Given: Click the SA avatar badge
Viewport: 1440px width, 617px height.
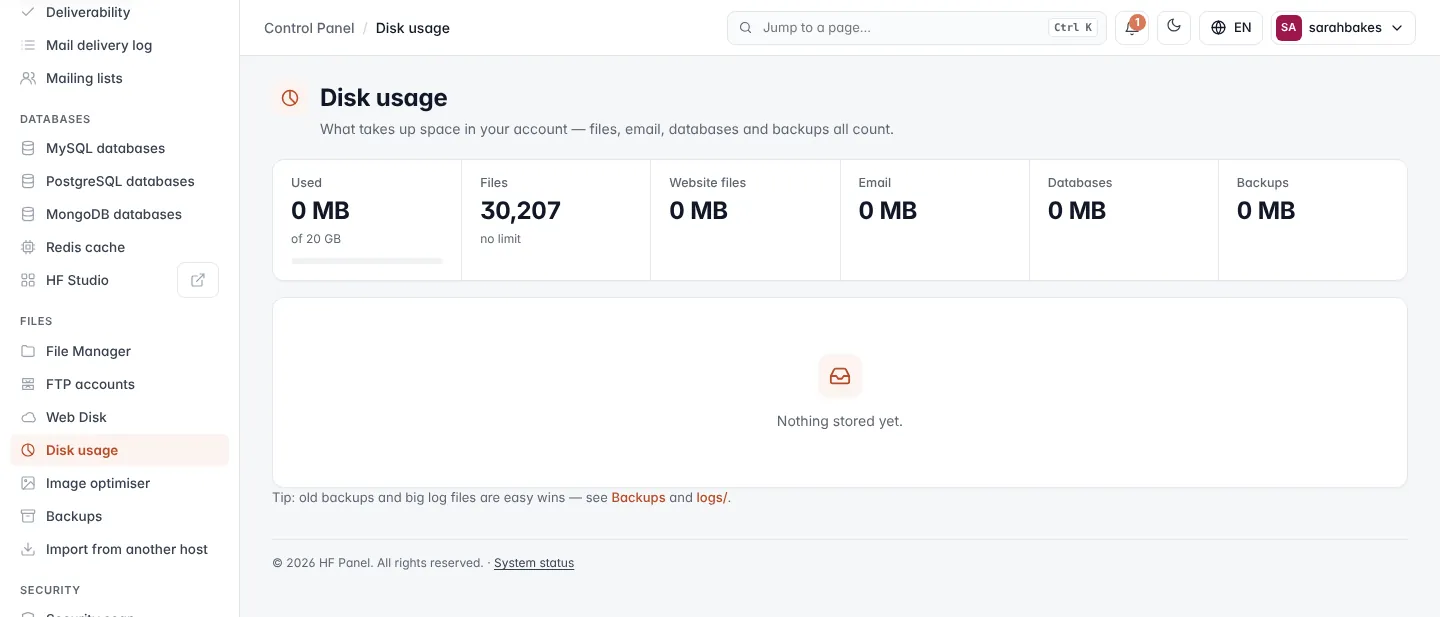Looking at the screenshot, I should (x=1289, y=28).
